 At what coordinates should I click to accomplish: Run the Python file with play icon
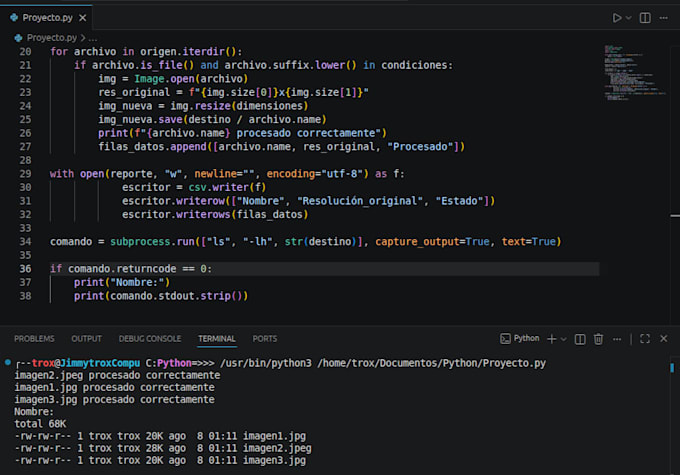click(x=616, y=18)
